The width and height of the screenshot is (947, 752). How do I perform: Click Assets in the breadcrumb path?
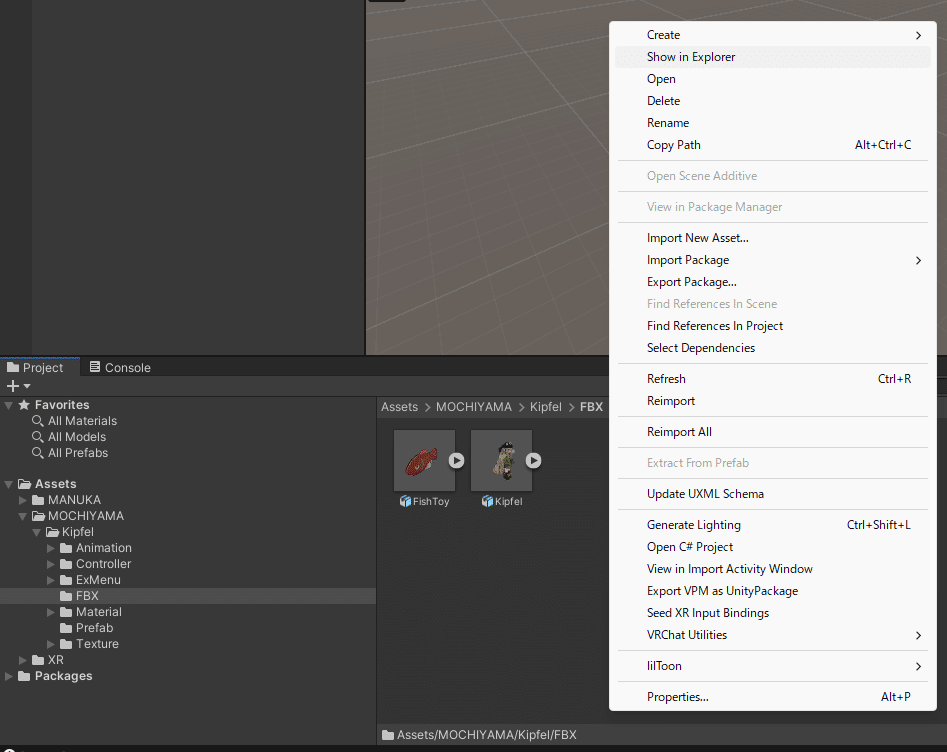tap(399, 406)
